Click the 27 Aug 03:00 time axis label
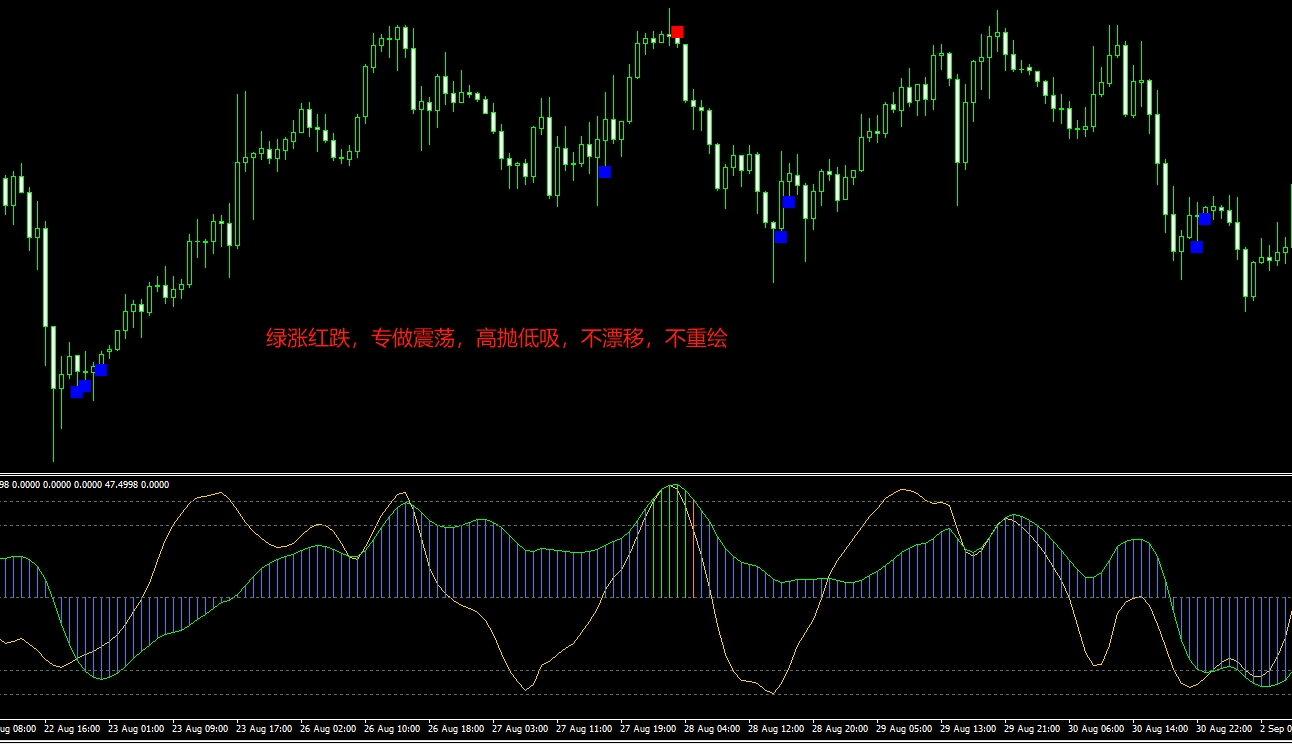This screenshot has width=1292, height=744. 520,729
